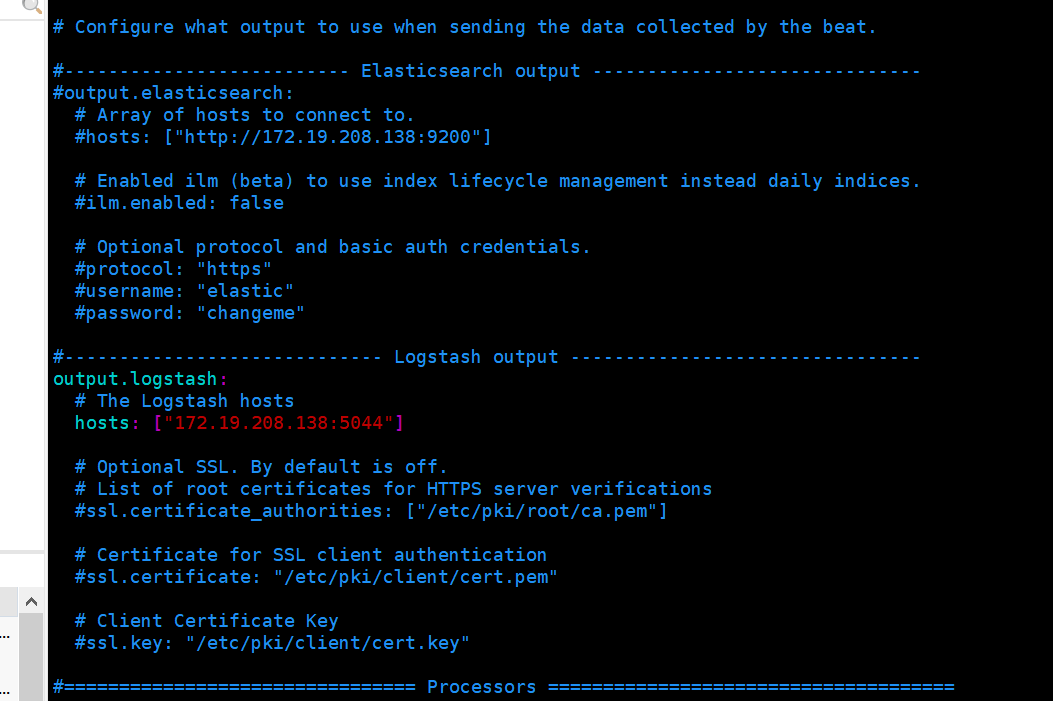The height and width of the screenshot is (701, 1053).
Task: Click the scroll up arrow in left panel
Action: coord(30,602)
